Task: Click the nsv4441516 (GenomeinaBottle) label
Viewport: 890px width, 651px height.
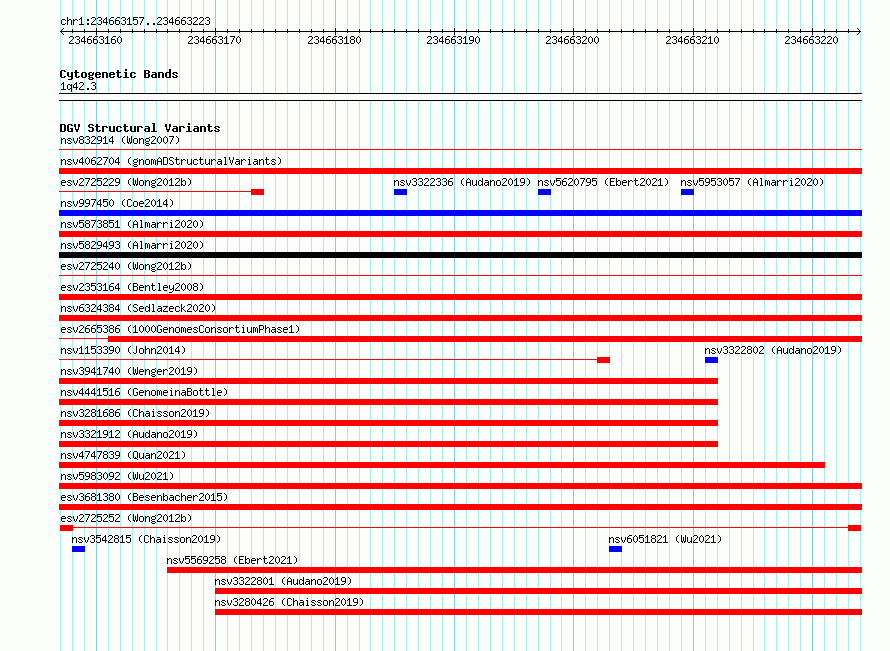Action: [x=144, y=392]
